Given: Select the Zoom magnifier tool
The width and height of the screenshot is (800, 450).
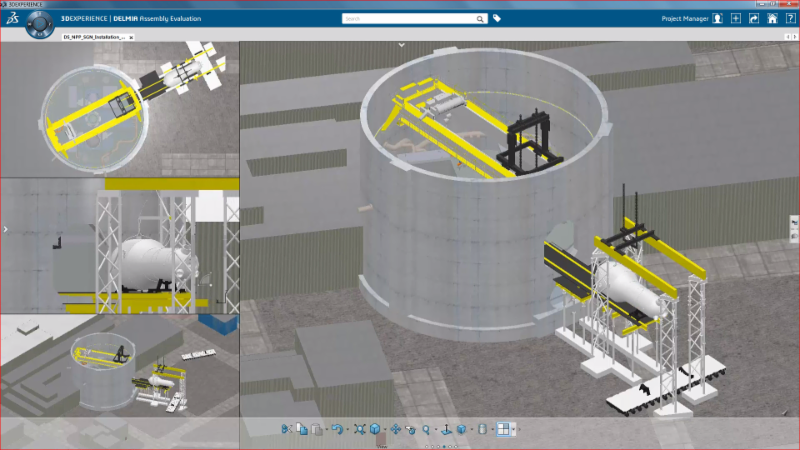Looking at the screenshot, I should click(426, 429).
